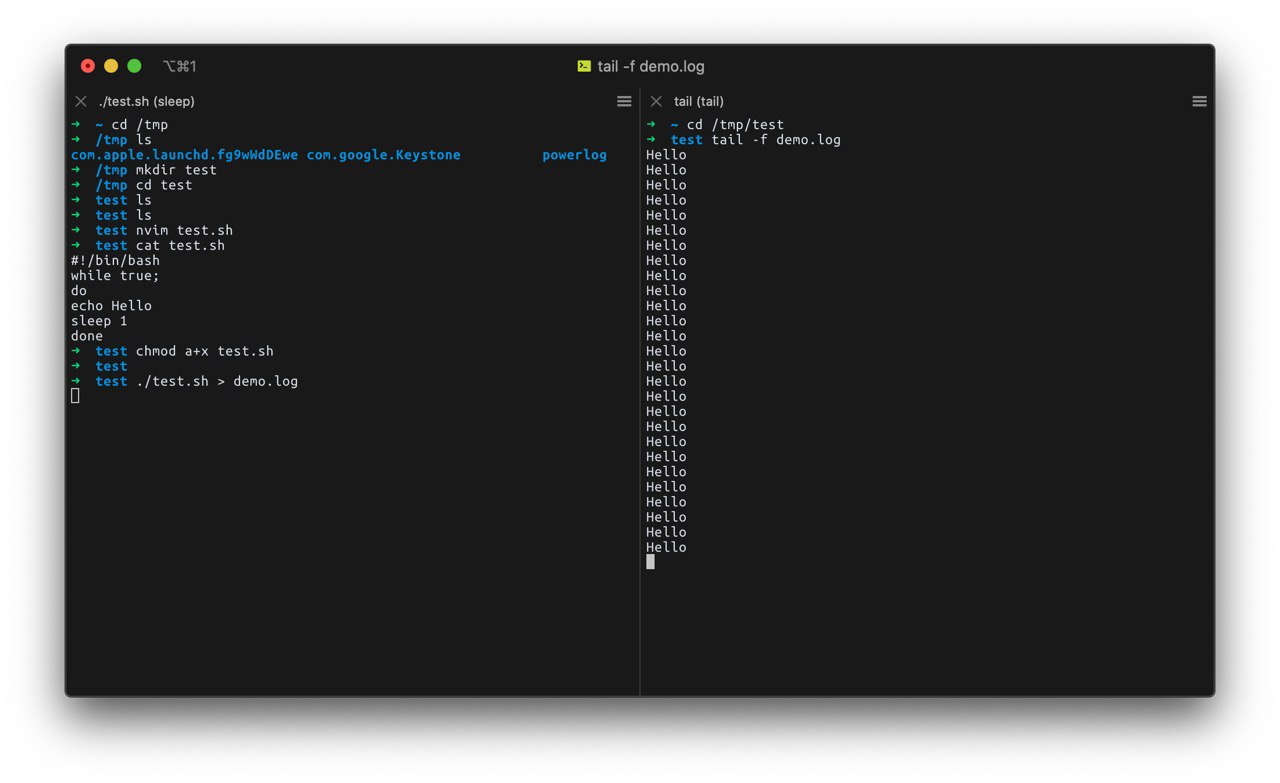
Task: Click 'com.google.Keystone' directory name
Action: [x=384, y=155]
